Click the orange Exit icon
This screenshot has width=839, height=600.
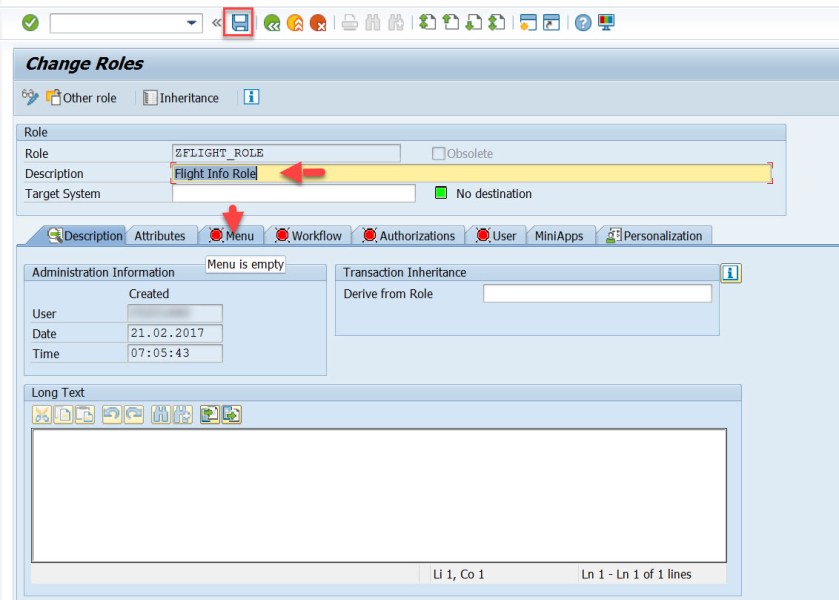295,23
